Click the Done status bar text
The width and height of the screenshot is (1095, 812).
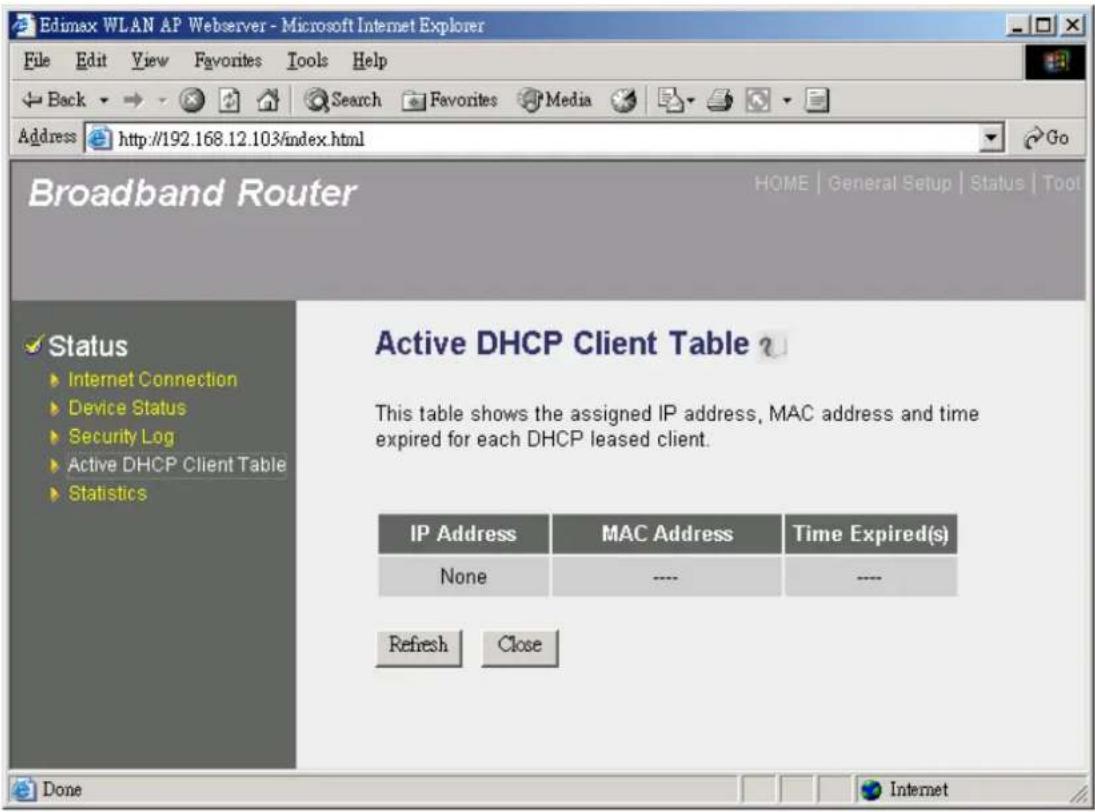[x=61, y=790]
